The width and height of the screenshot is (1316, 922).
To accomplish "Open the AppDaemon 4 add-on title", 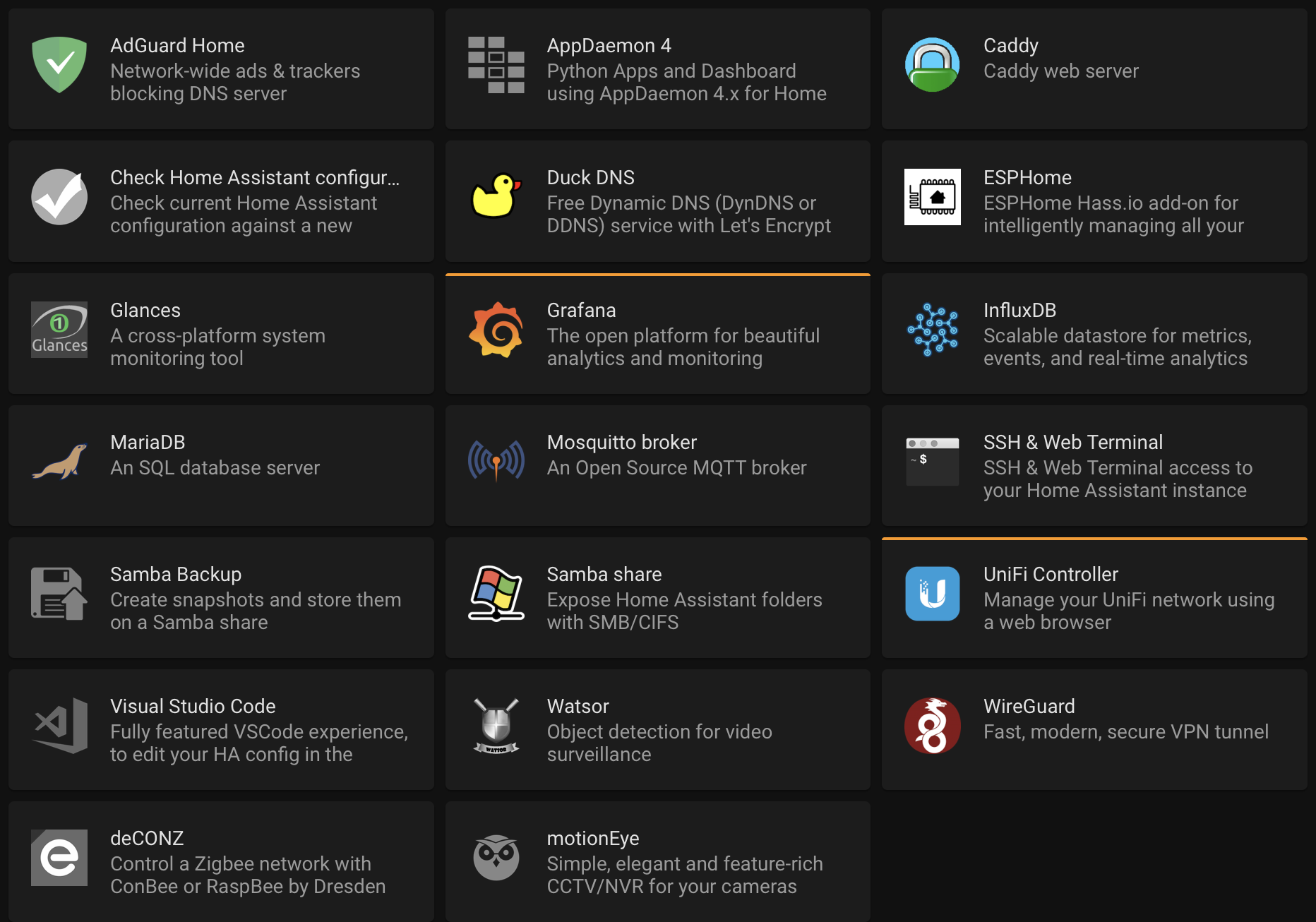I will pos(609,46).
